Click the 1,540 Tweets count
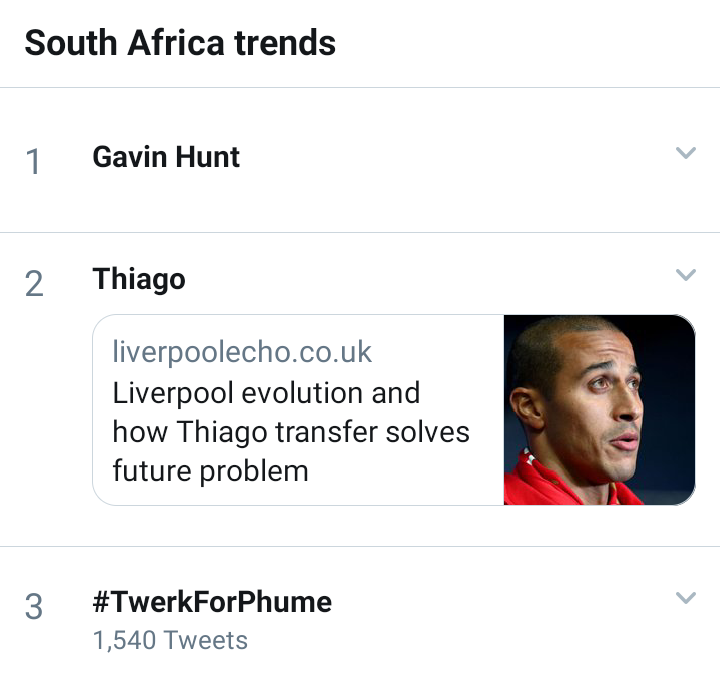 click(x=170, y=640)
